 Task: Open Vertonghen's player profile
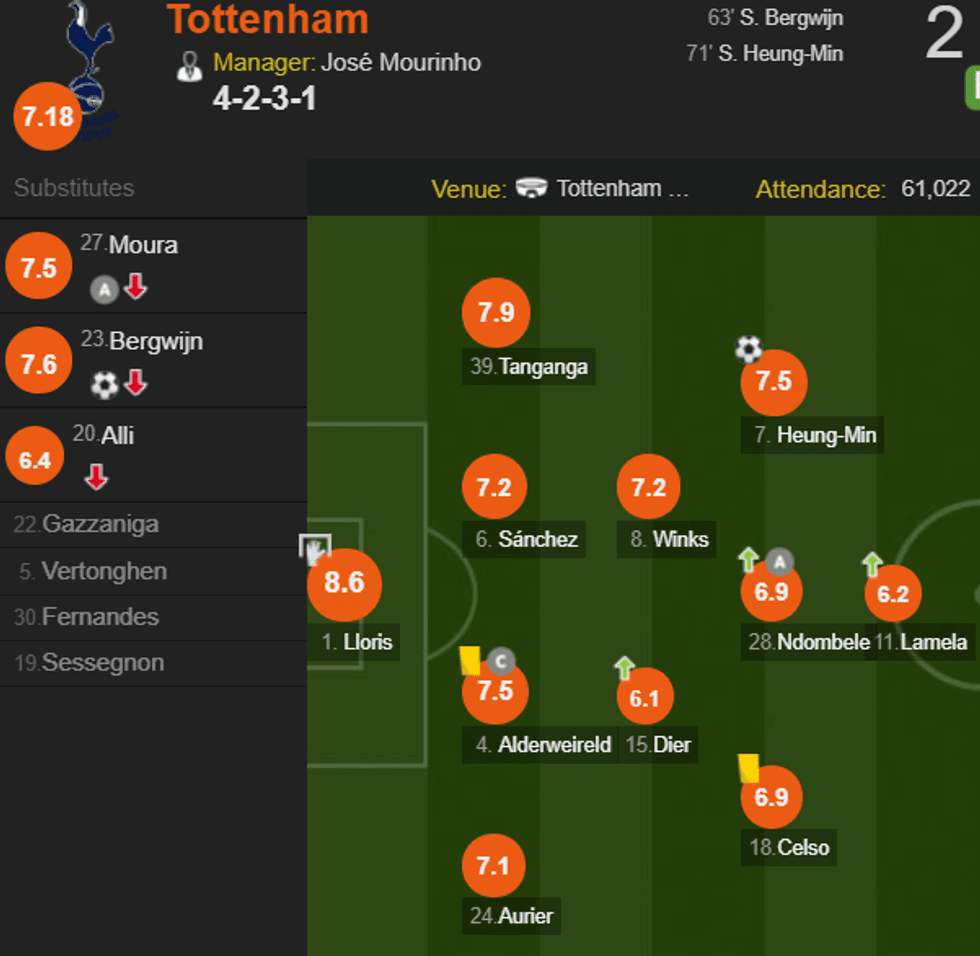[104, 571]
